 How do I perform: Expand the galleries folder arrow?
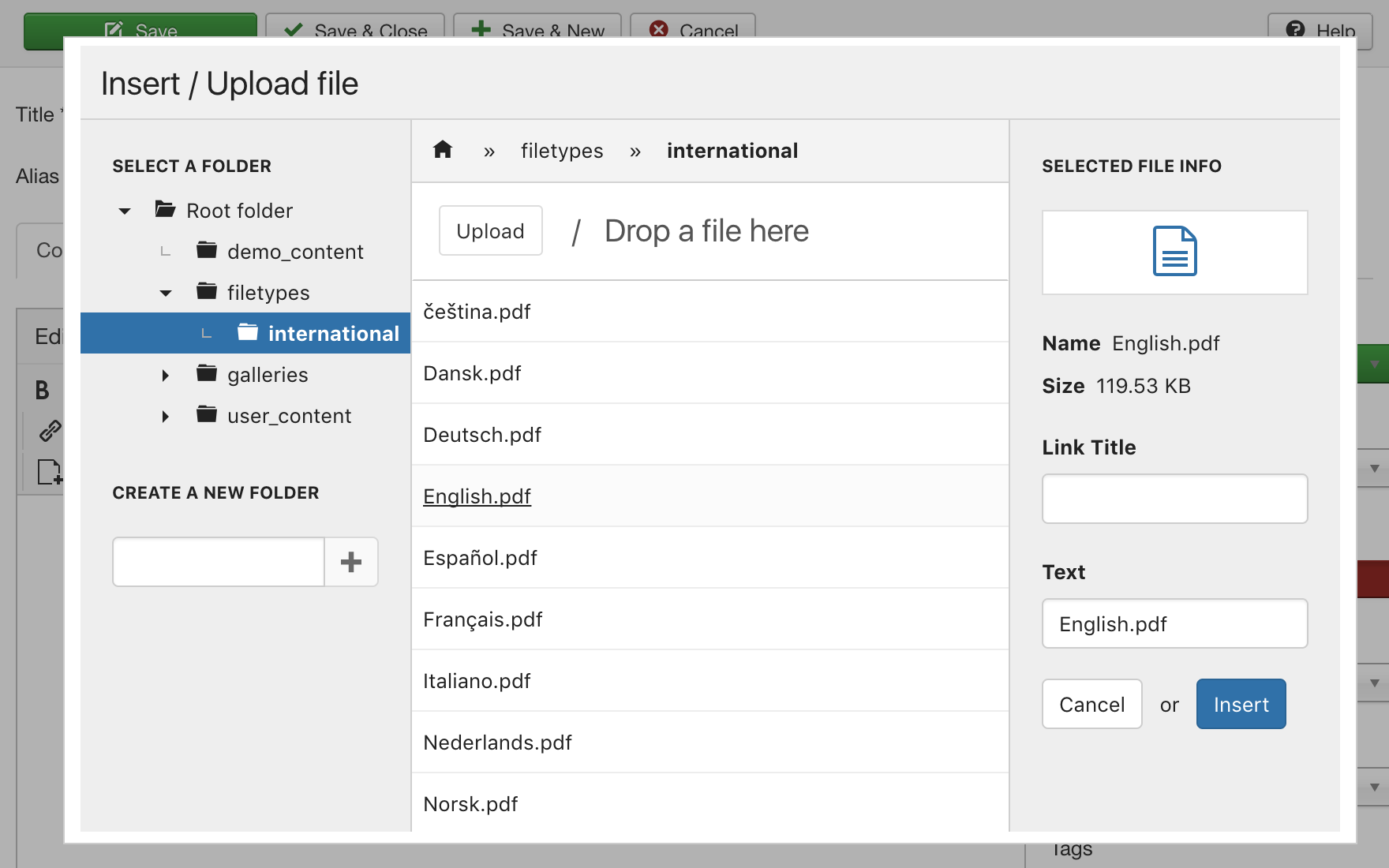pyautogui.click(x=166, y=375)
